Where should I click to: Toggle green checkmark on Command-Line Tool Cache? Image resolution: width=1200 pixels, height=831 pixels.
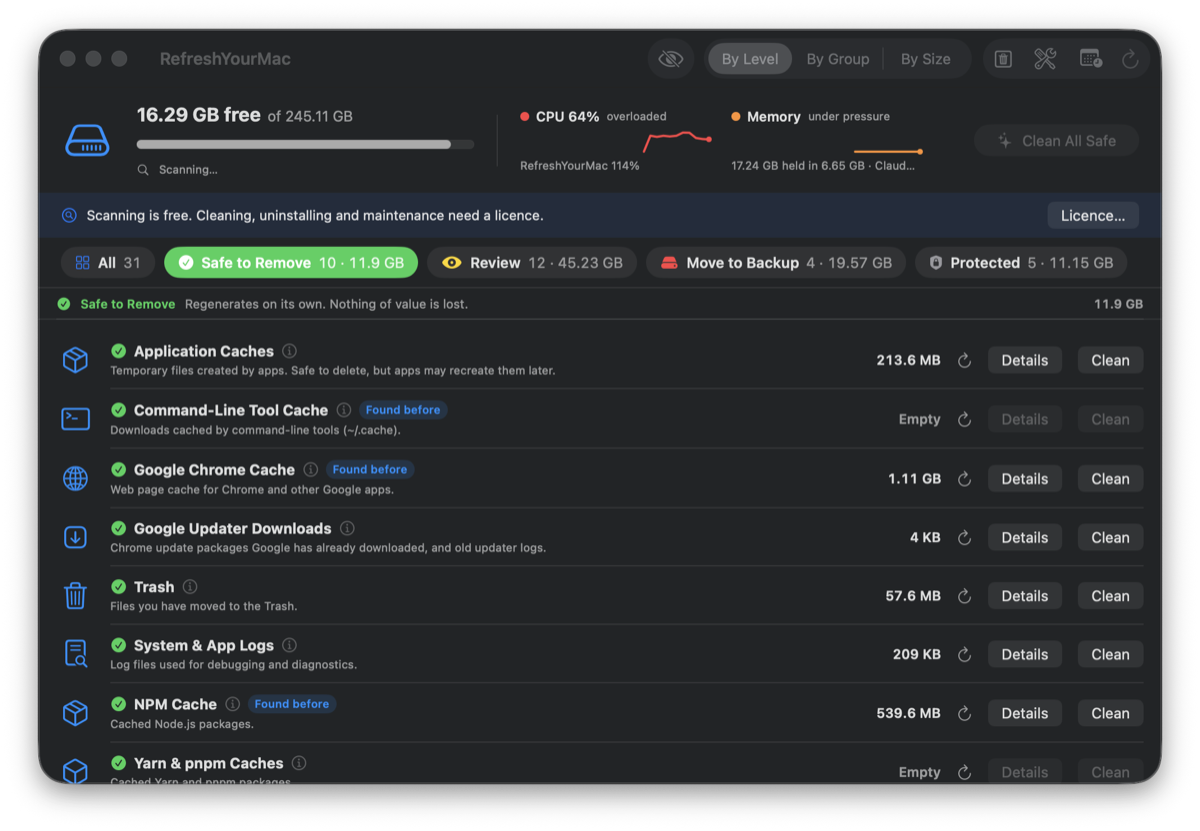tap(118, 410)
